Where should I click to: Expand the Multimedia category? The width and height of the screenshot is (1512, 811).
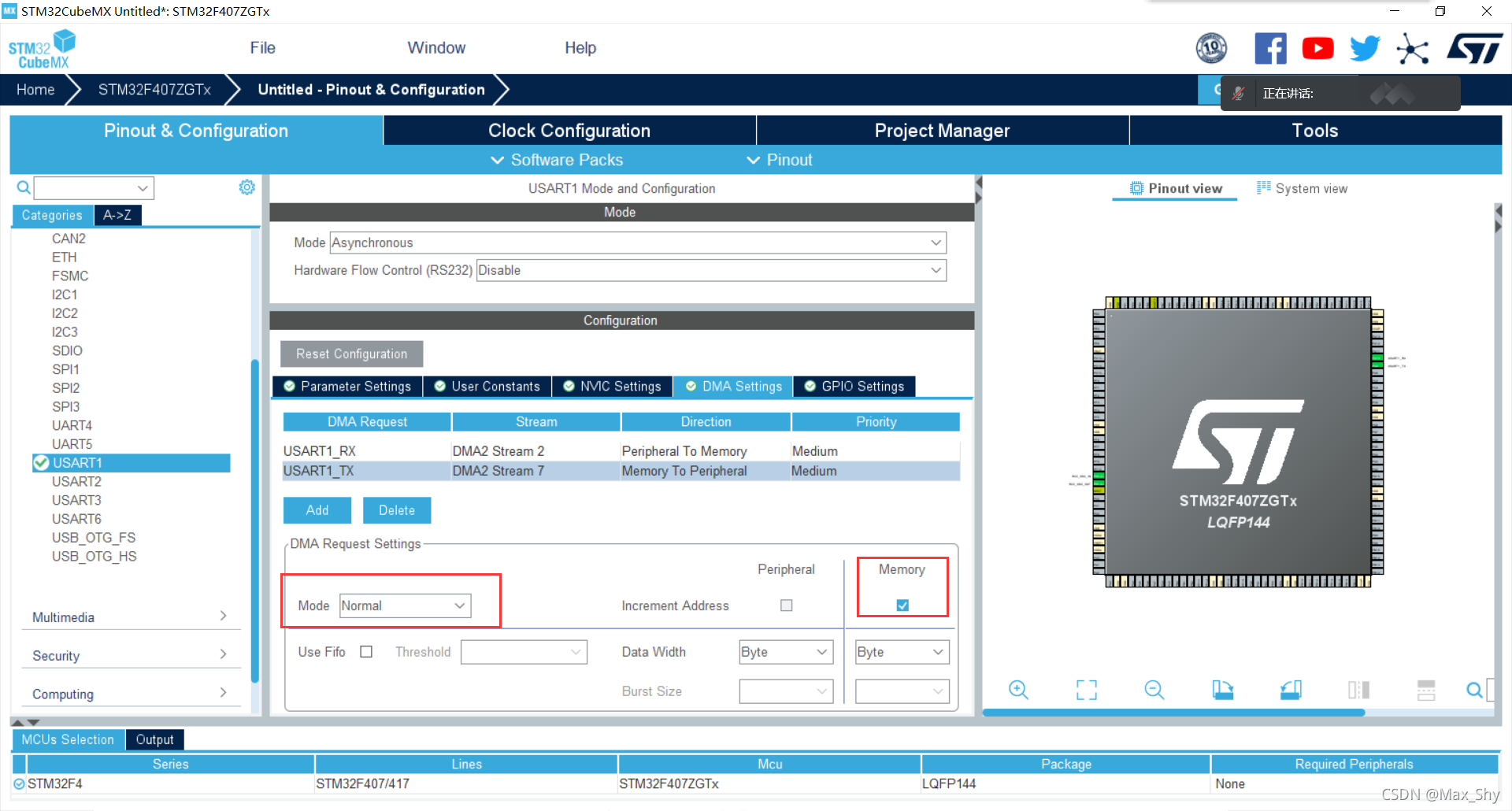coord(130,617)
